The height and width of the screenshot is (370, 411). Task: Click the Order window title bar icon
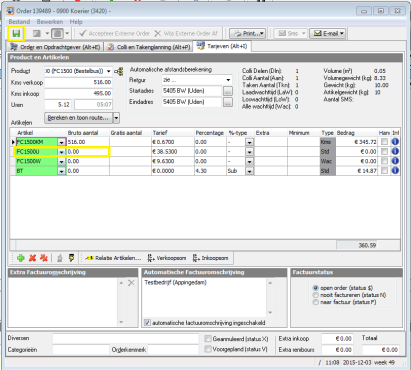pyautogui.click(x=10, y=11)
